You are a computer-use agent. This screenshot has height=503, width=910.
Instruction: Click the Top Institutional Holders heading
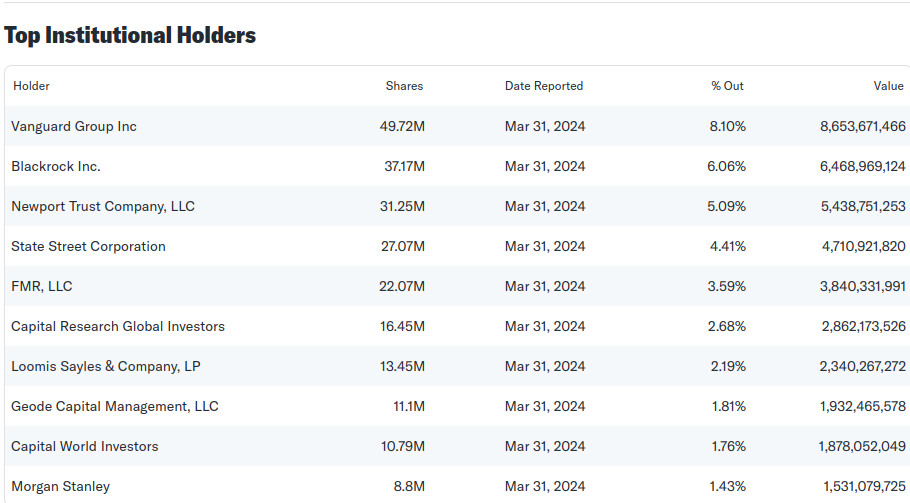(x=130, y=35)
